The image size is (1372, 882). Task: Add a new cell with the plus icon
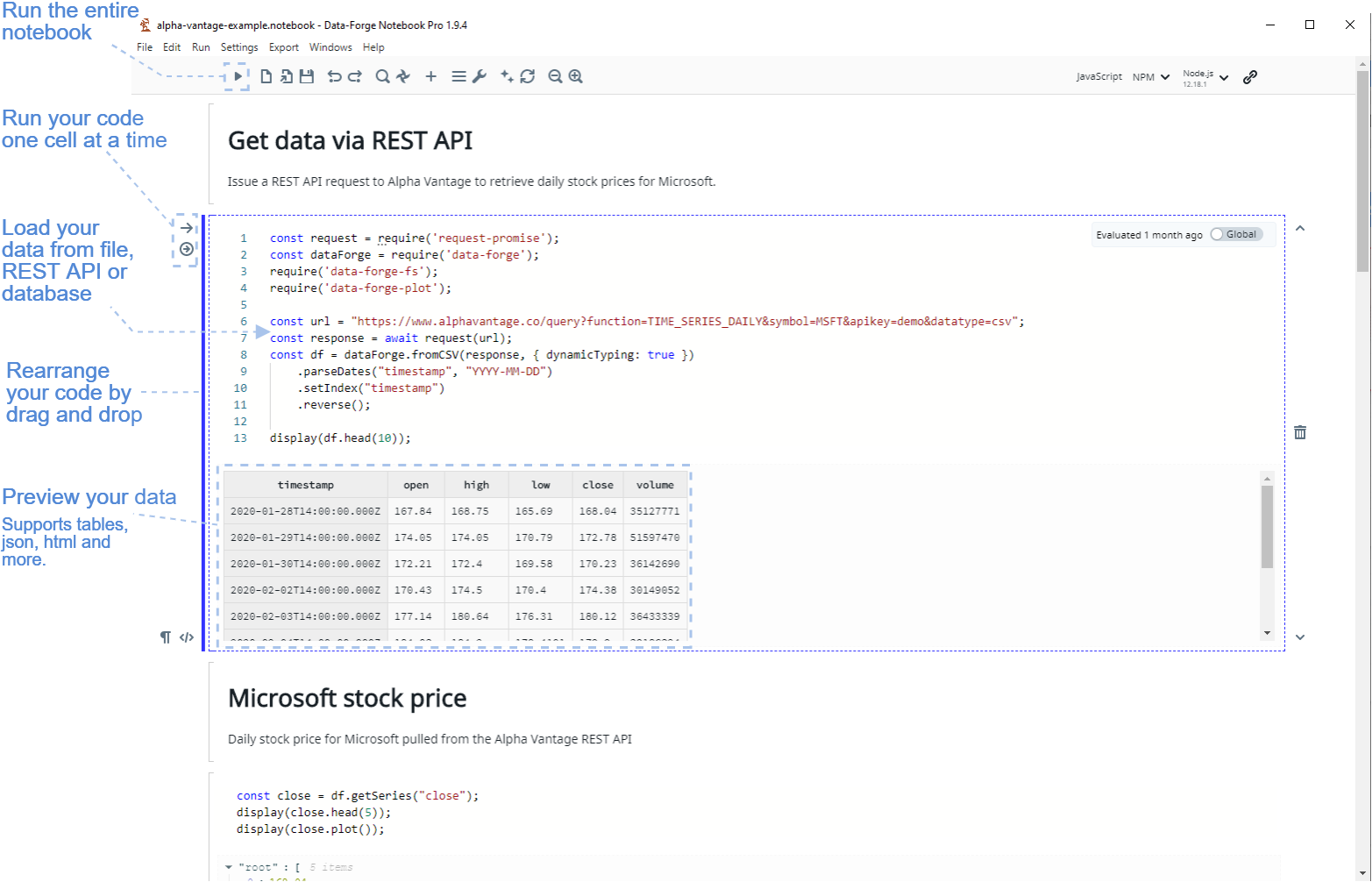click(431, 76)
